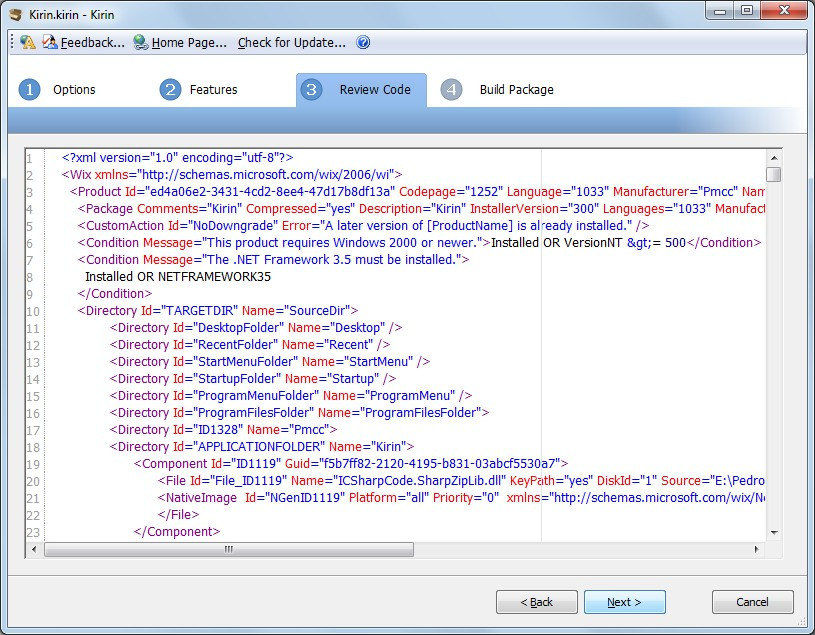This screenshot has width=815, height=635.
Task: Check for Update in toolbar
Action: (x=292, y=43)
